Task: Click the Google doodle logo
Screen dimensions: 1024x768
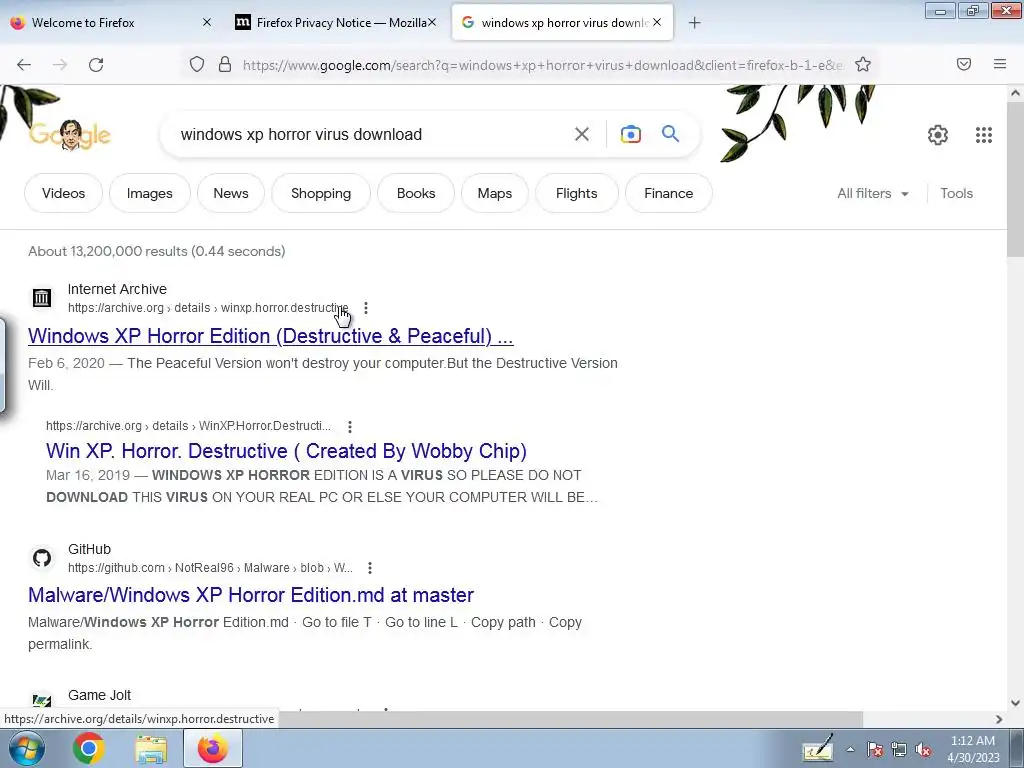Action: point(70,135)
